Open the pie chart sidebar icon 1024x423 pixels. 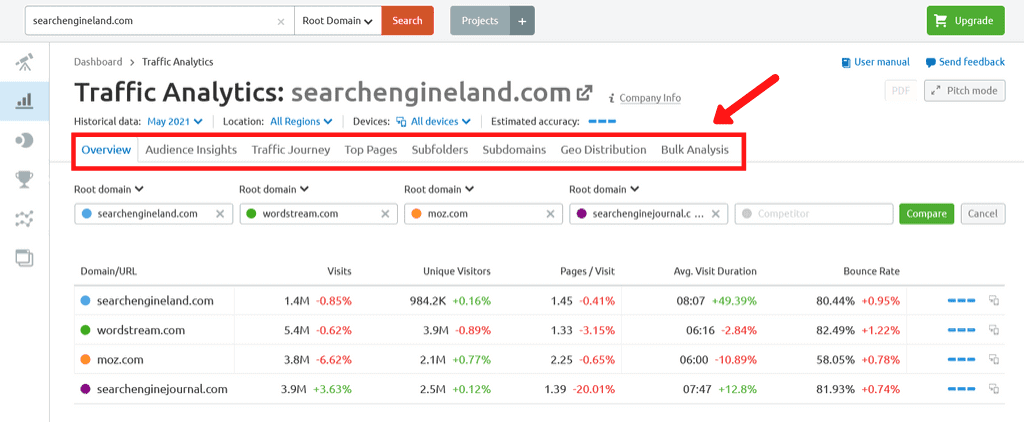[24, 140]
